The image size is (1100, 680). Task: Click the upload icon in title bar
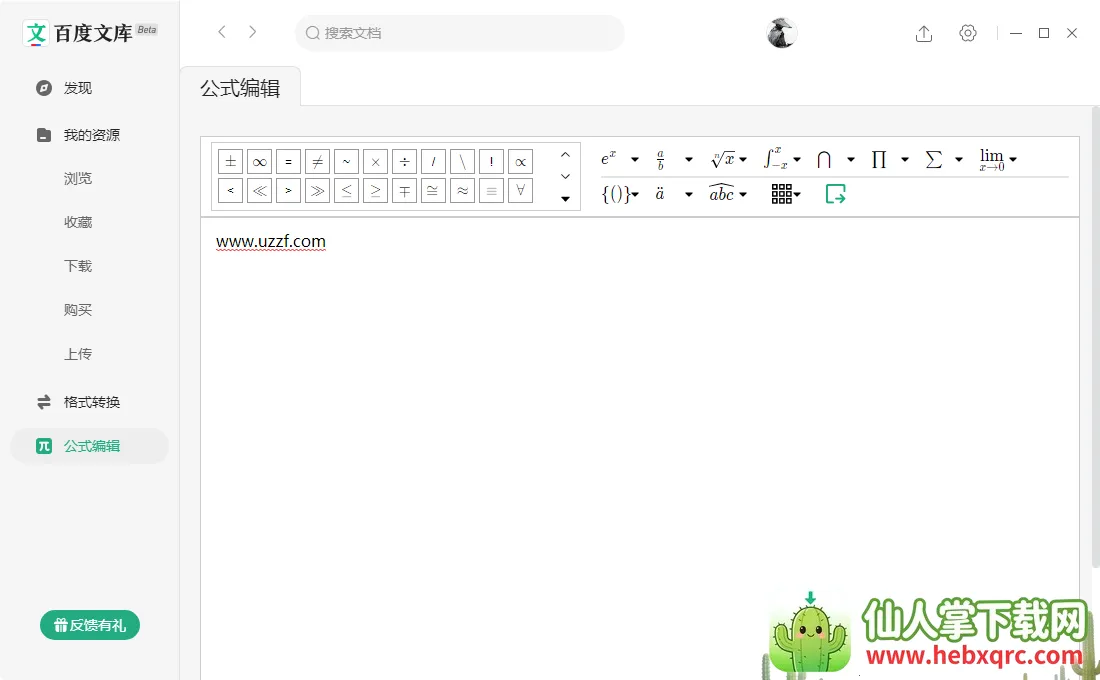tap(924, 33)
